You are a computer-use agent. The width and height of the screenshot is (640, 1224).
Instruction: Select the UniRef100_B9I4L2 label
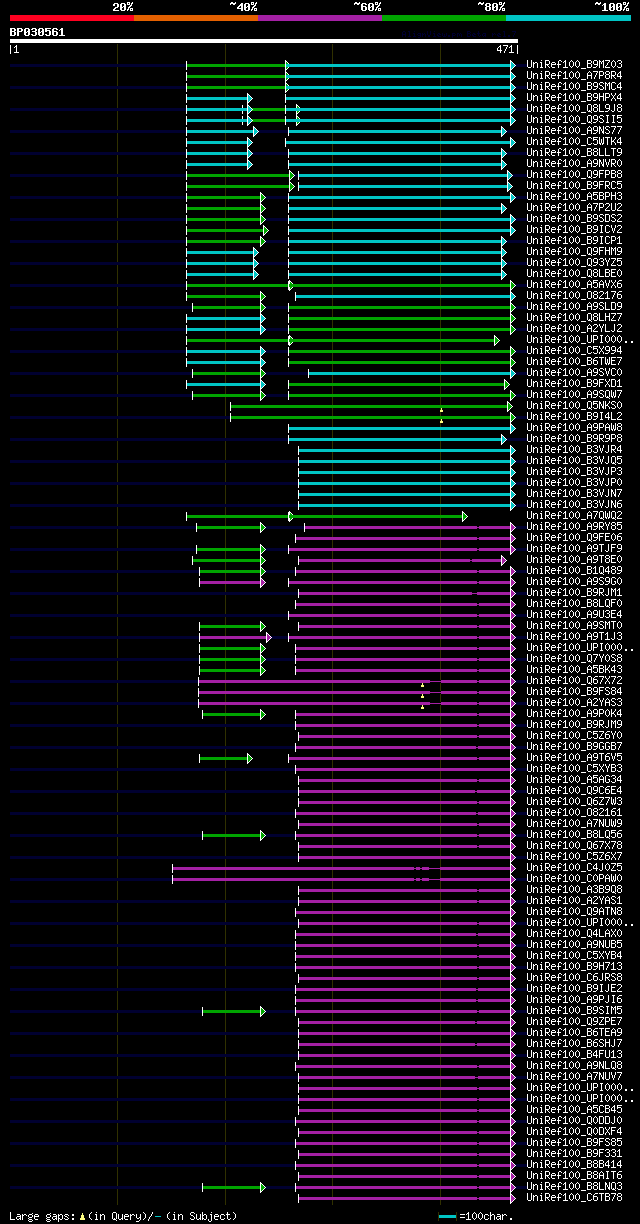click(x=574, y=417)
